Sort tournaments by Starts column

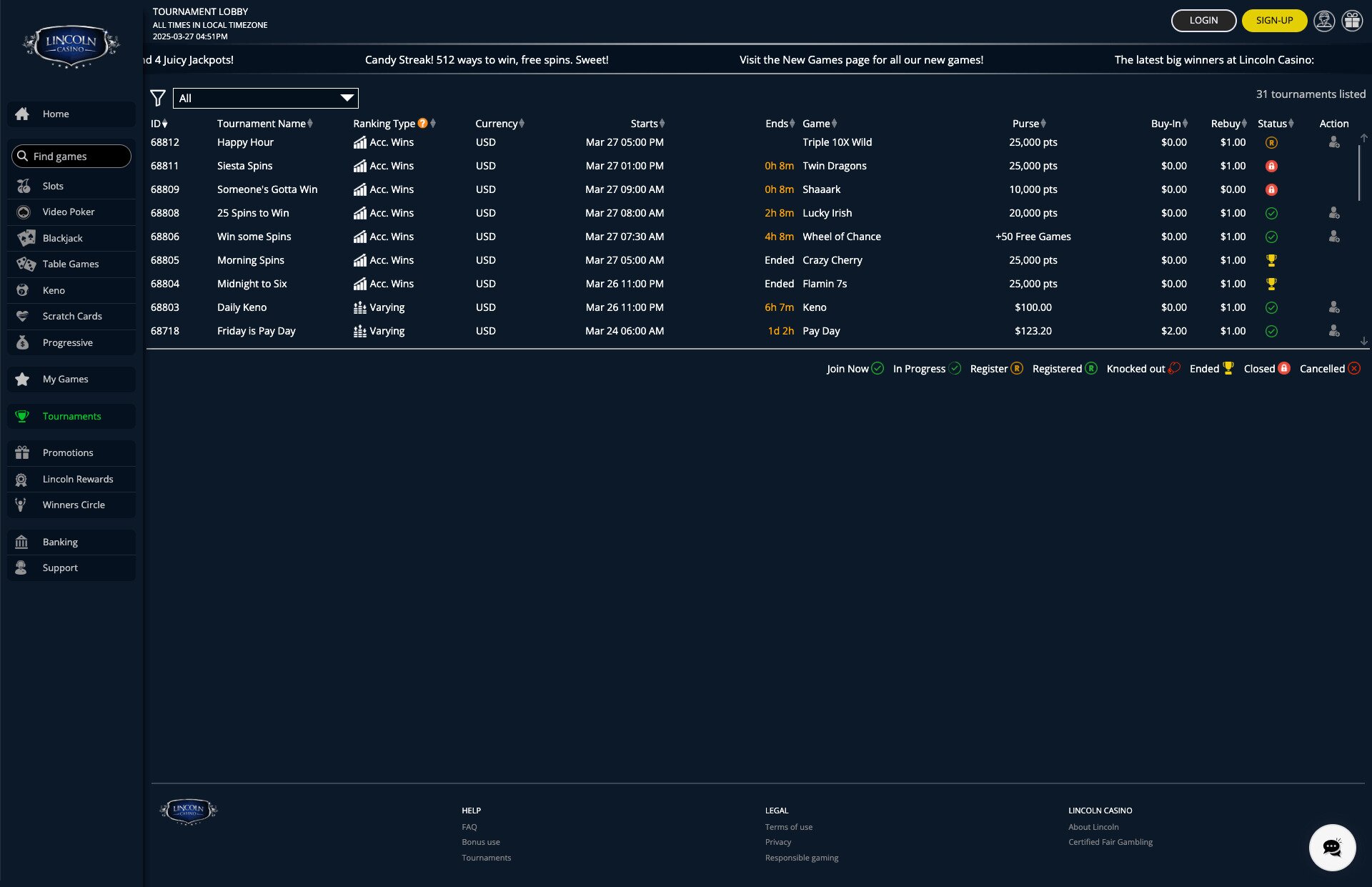[x=662, y=124]
